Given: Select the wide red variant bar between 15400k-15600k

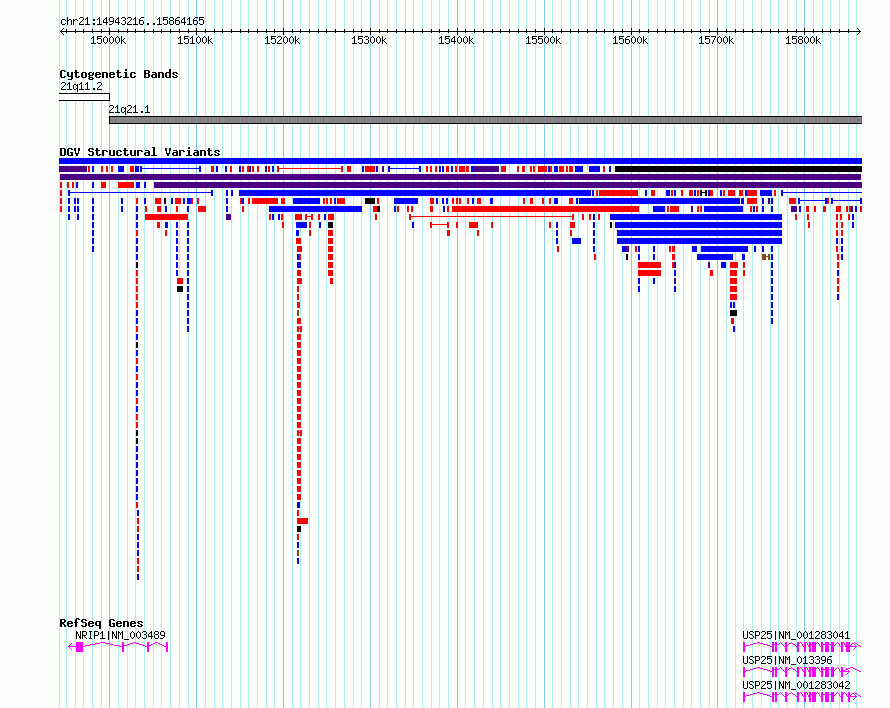Looking at the screenshot, I should click(x=545, y=209).
